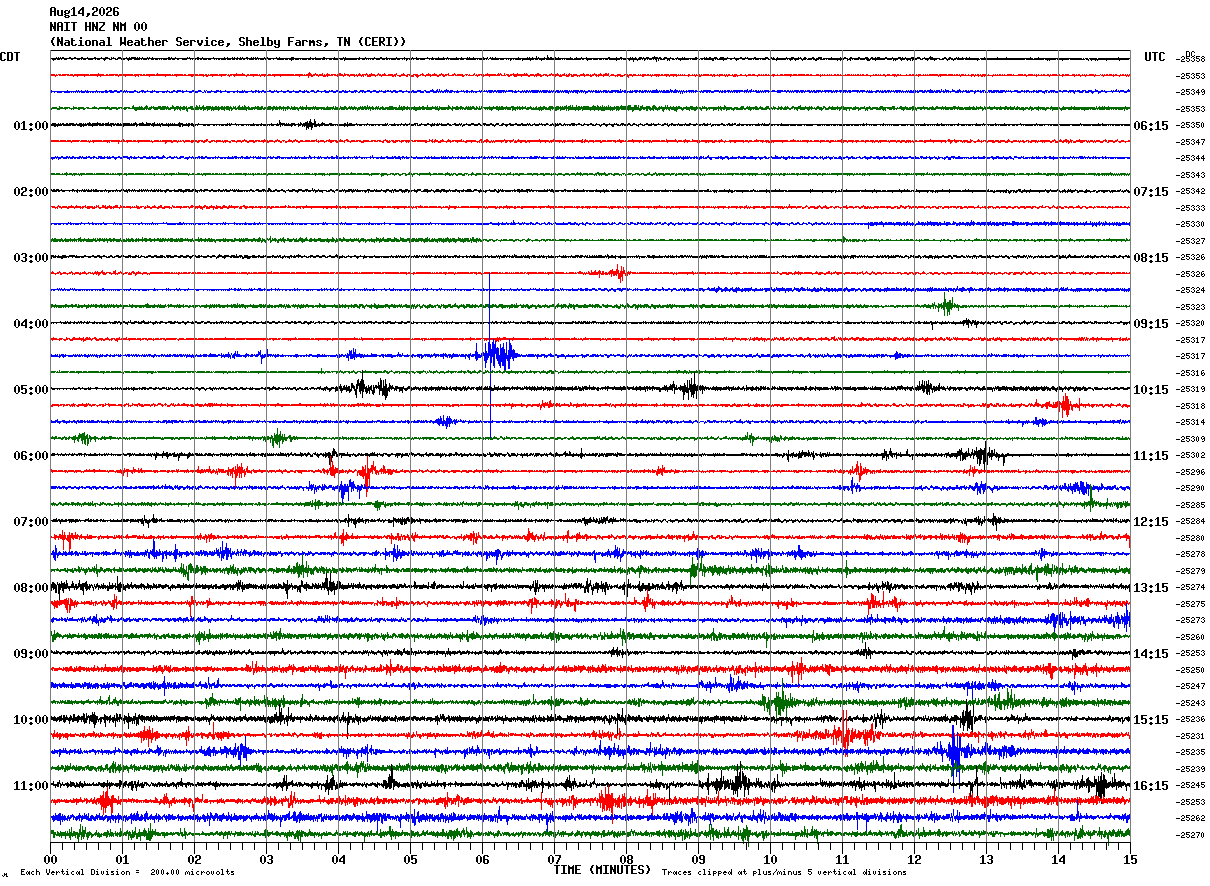Select the 08:00 CDT row label
This screenshot has height=886, width=1210.
tap(31, 588)
